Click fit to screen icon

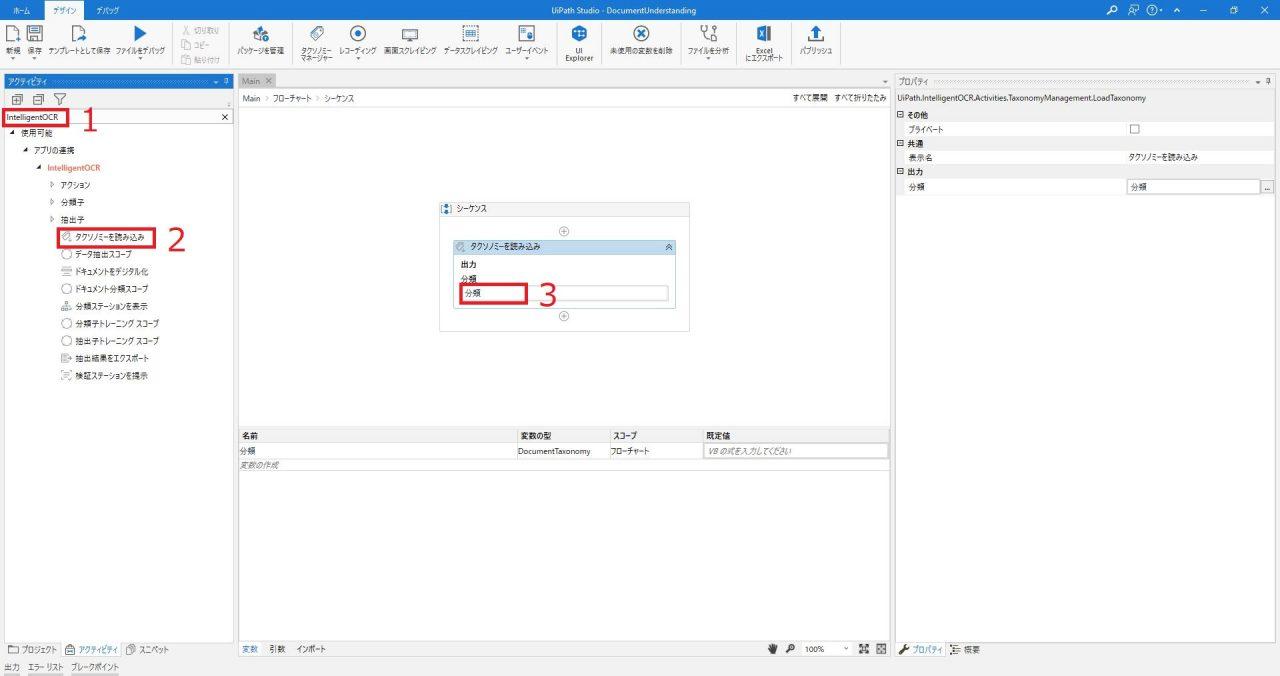coord(863,649)
